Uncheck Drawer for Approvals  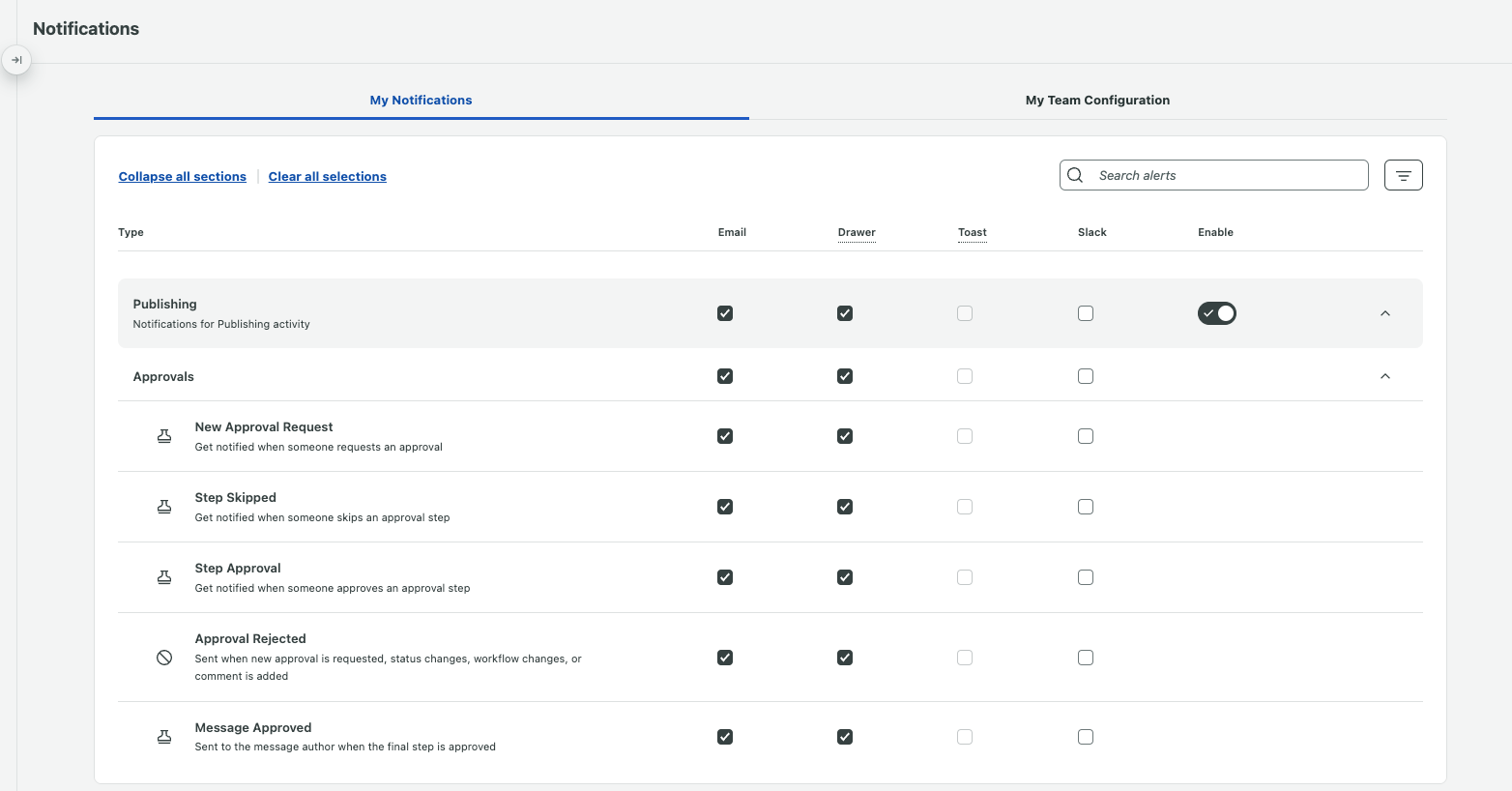point(845,376)
